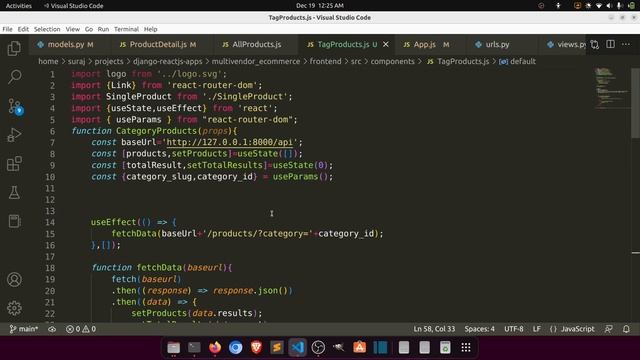Viewport: 640px width, 360px height.
Task: Open the Selection menu
Action: tap(47, 29)
